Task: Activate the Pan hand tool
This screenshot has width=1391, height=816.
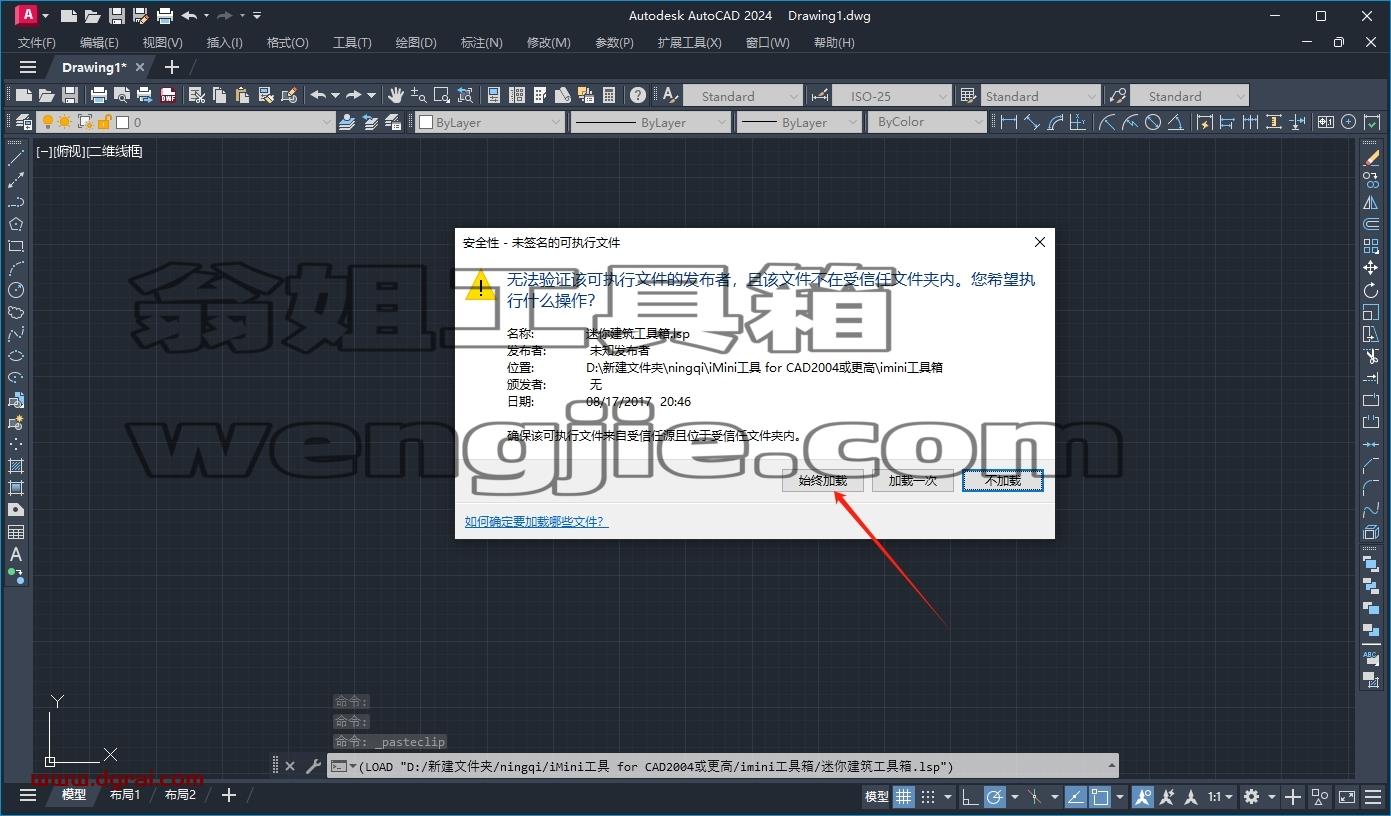Action: (395, 95)
